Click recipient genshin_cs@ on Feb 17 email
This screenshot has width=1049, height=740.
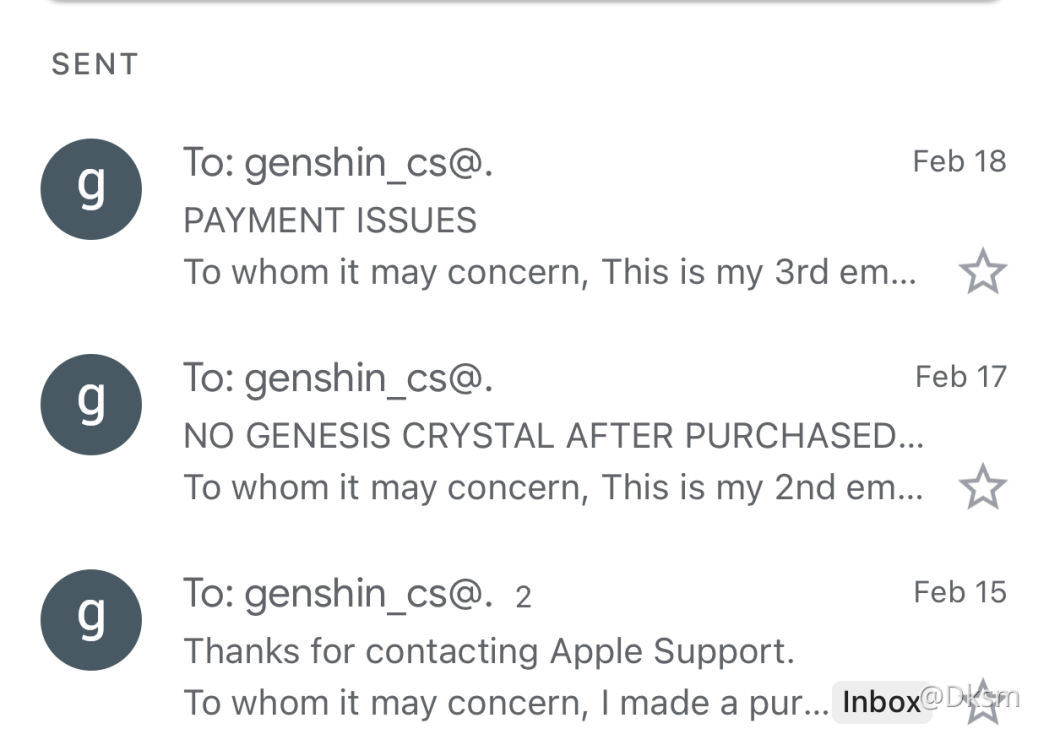coord(339,379)
